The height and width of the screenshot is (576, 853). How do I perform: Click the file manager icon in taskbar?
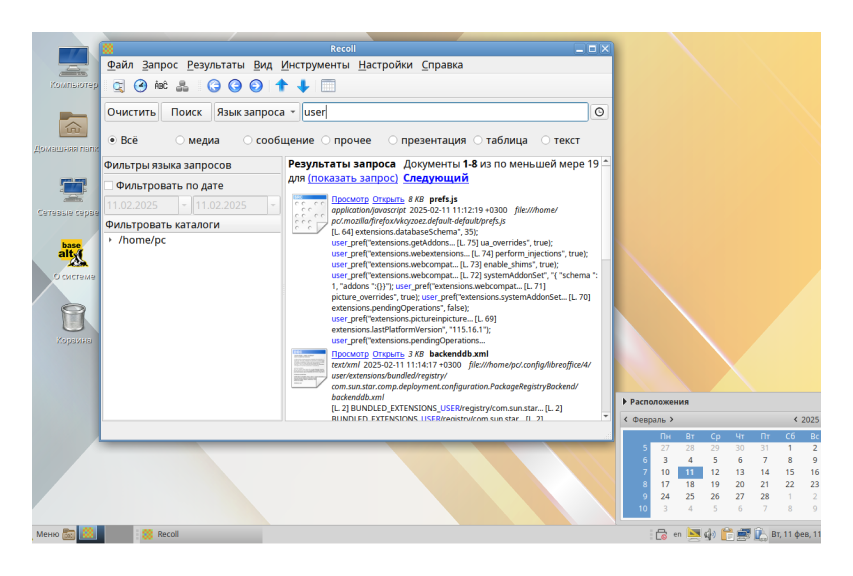(69, 534)
